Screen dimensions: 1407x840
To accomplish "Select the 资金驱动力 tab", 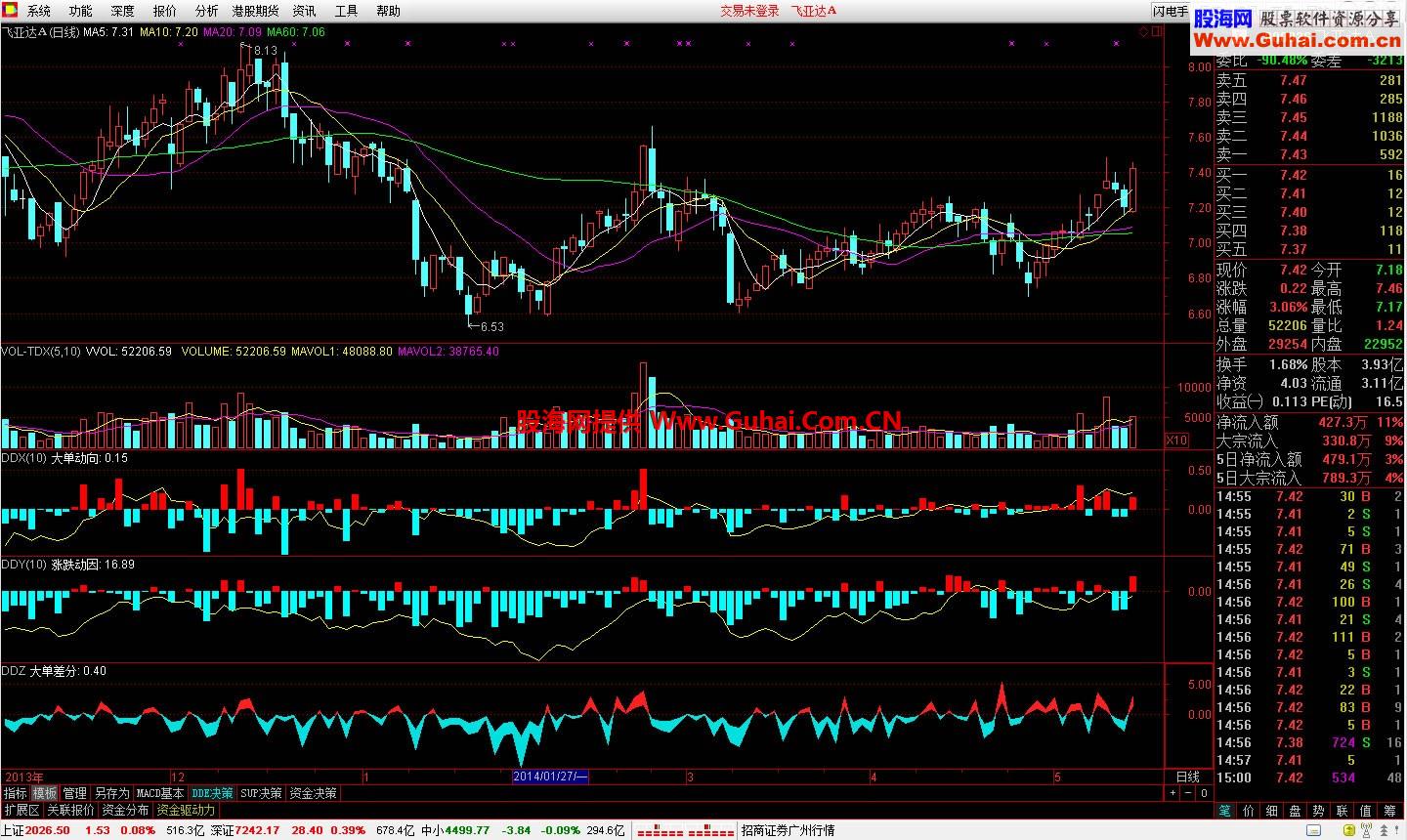I will (x=186, y=810).
